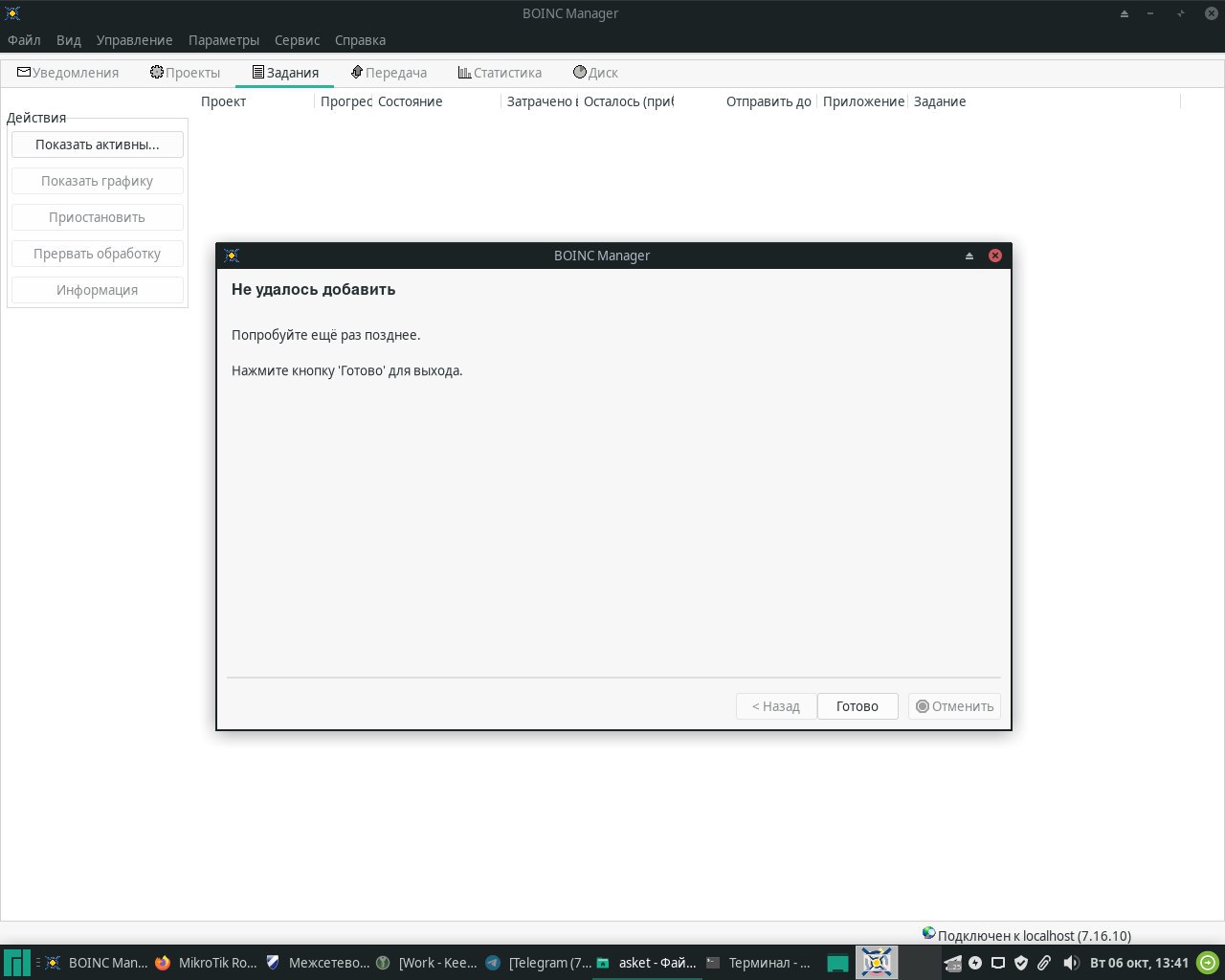This screenshot has width=1225, height=980.
Task: Switch to MikroTik Firefox window in taskbar
Action: 207,963
